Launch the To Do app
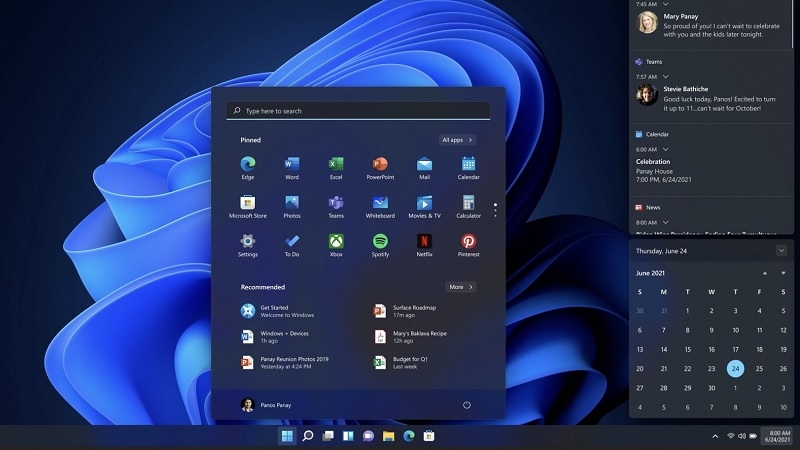800x450 pixels. pos(292,245)
